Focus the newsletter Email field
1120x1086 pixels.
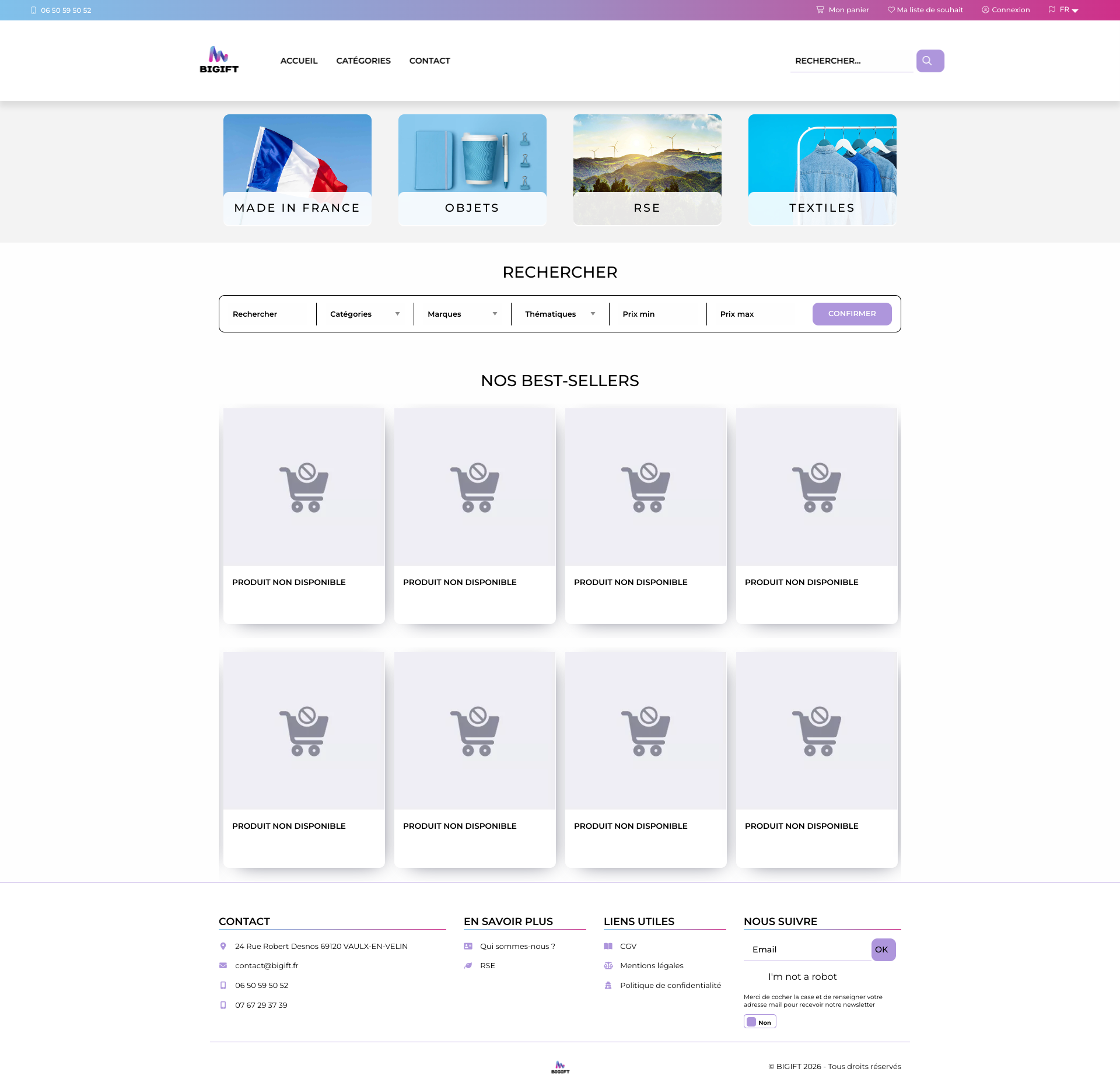pos(807,950)
